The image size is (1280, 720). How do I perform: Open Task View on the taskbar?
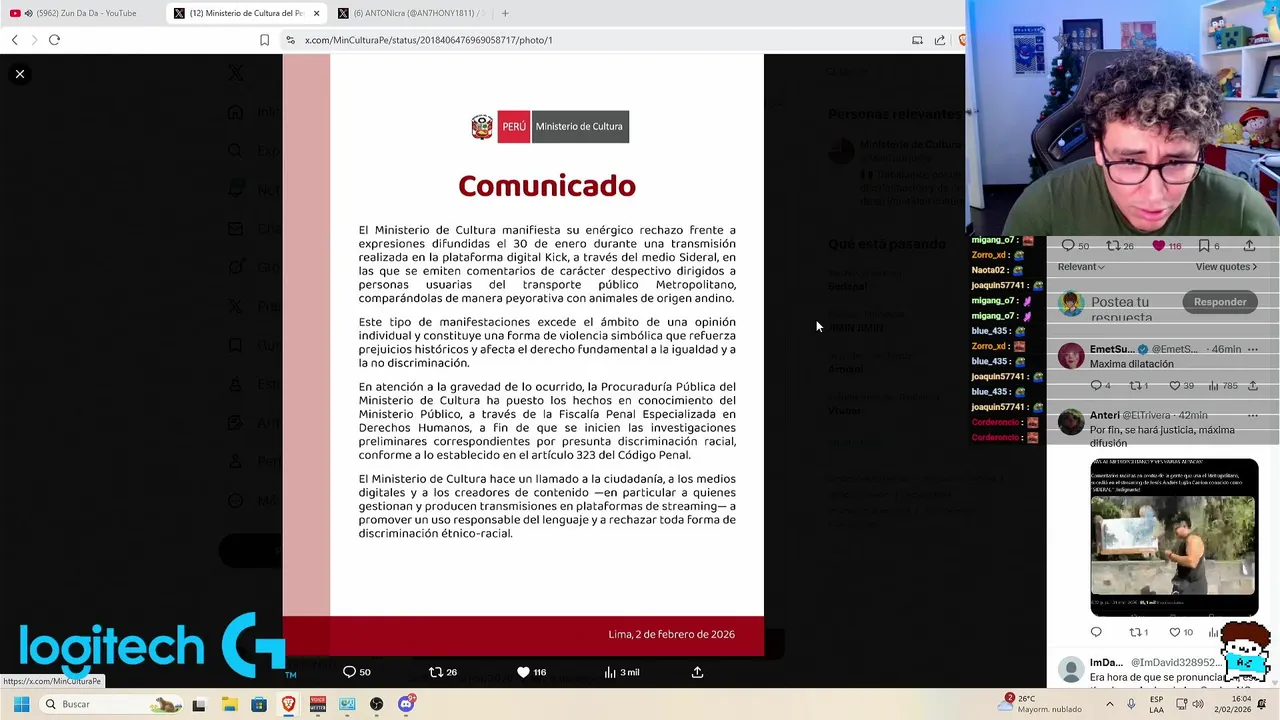click(x=199, y=704)
